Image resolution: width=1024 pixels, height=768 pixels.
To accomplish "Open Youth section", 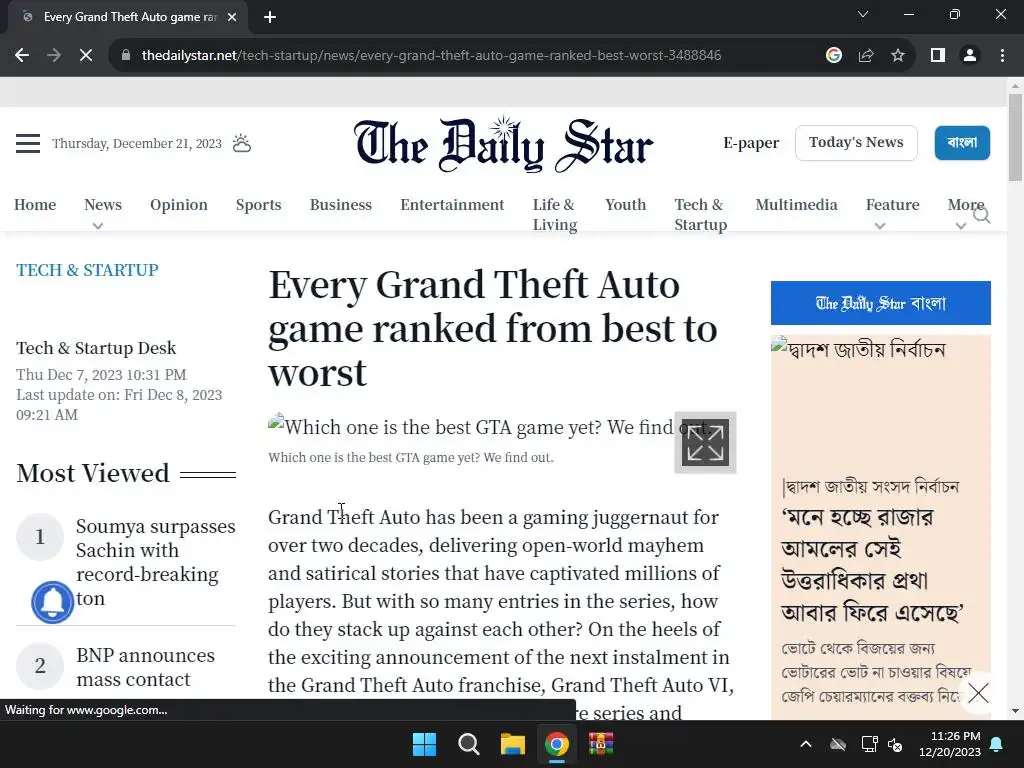I will [x=626, y=204].
